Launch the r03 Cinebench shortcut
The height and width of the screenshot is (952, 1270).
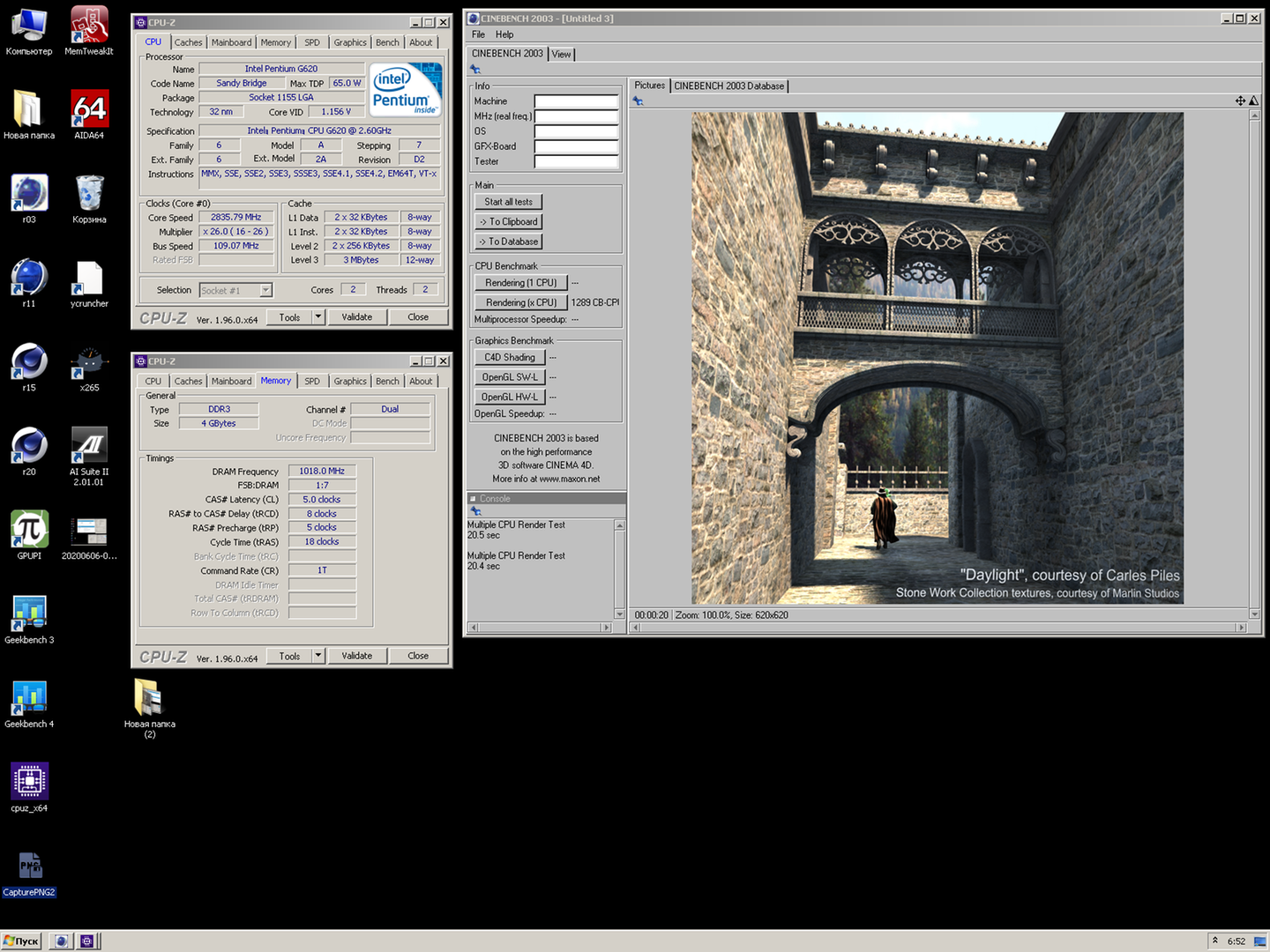(29, 199)
